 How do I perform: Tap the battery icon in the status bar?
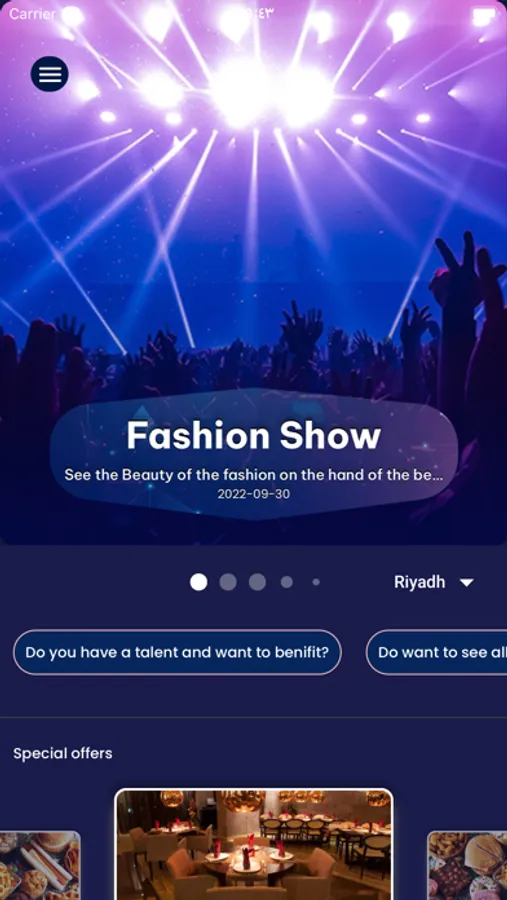point(484,17)
